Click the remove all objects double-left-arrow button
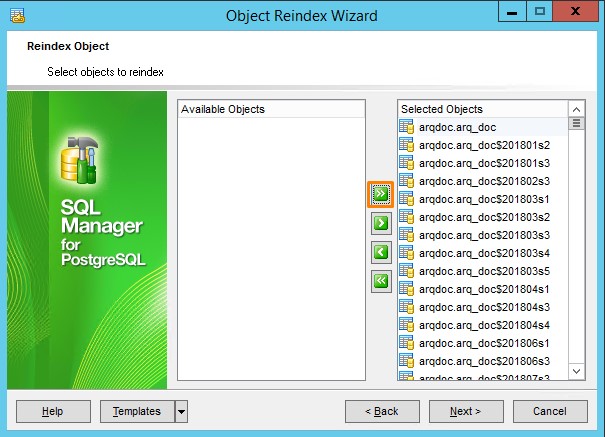Image resolution: width=605 pixels, height=437 pixels. pos(380,282)
